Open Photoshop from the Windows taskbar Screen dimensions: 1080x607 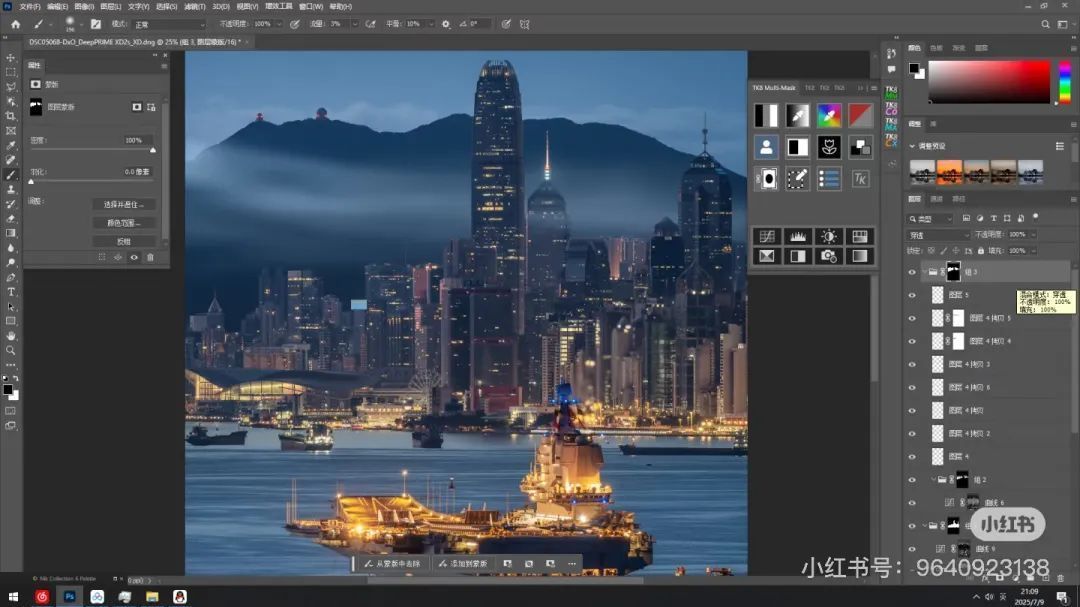click(70, 597)
